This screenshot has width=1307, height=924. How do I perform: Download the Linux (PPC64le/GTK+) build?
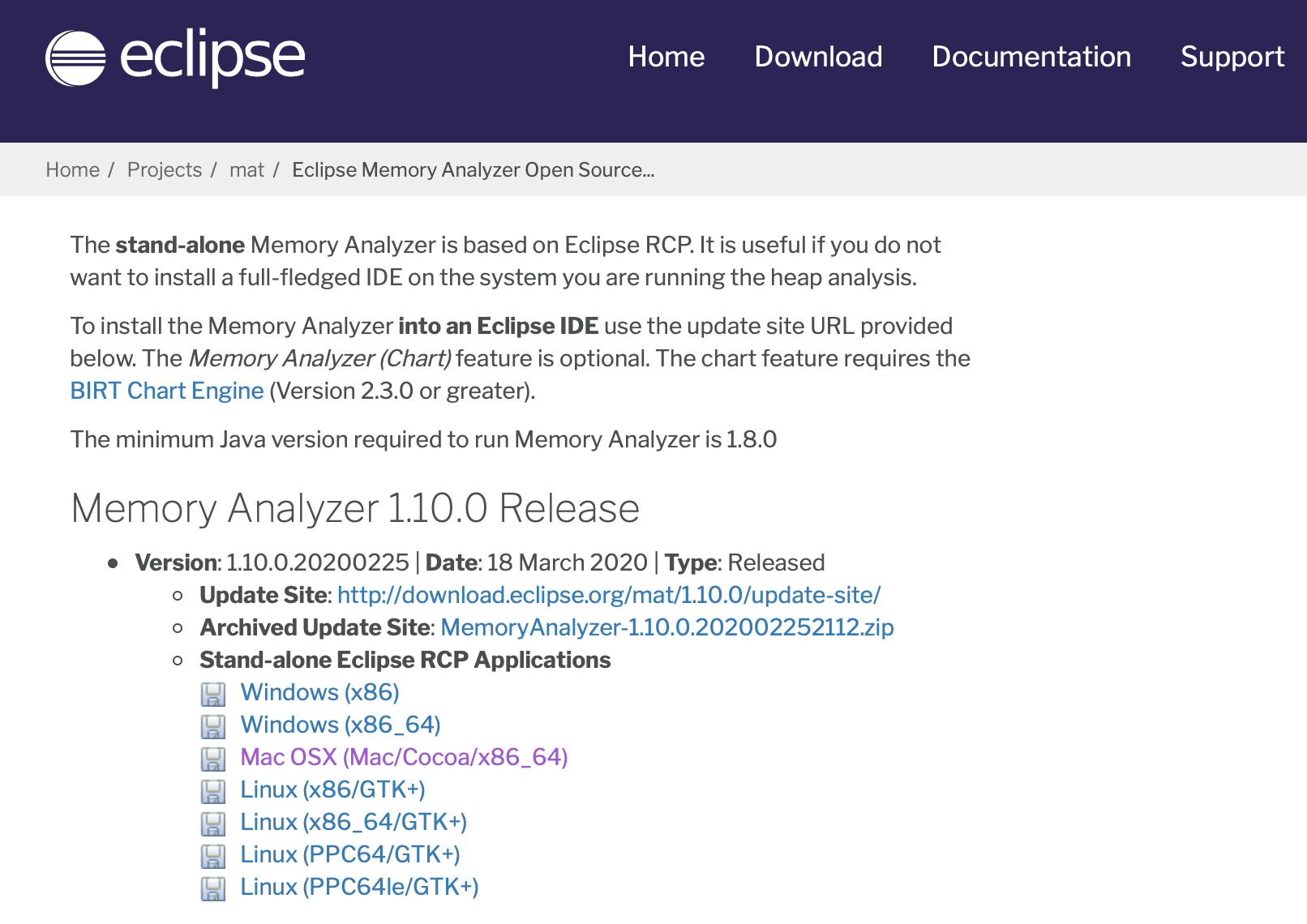point(360,887)
